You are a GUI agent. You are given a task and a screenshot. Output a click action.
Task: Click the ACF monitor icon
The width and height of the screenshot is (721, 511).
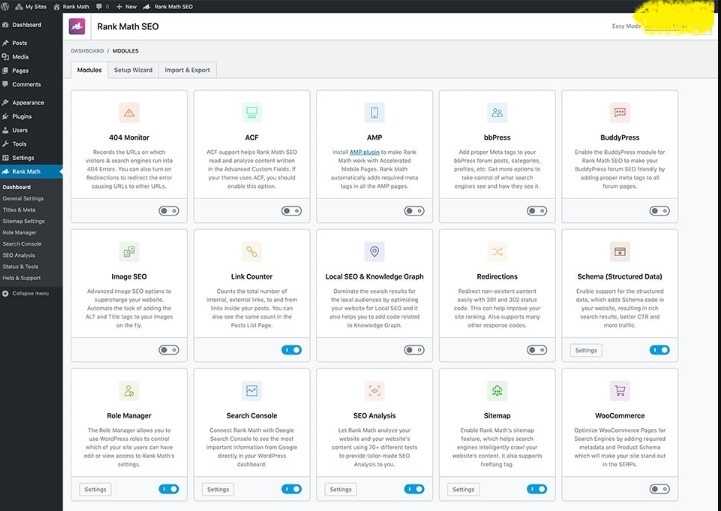tap(252, 112)
